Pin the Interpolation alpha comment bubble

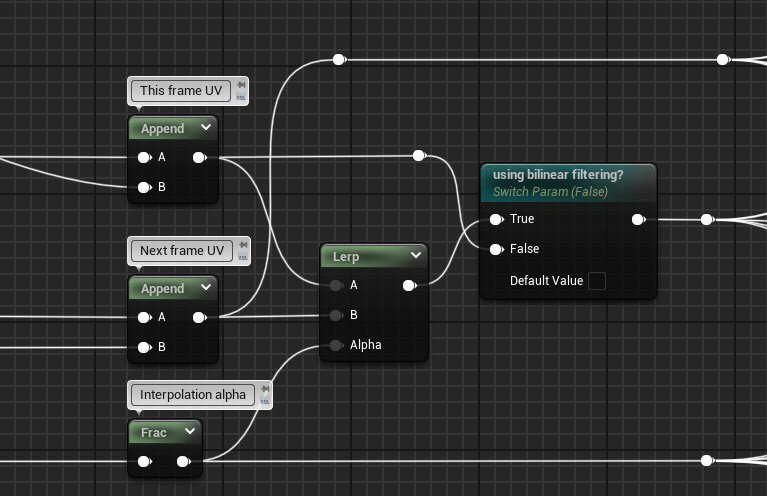point(265,389)
